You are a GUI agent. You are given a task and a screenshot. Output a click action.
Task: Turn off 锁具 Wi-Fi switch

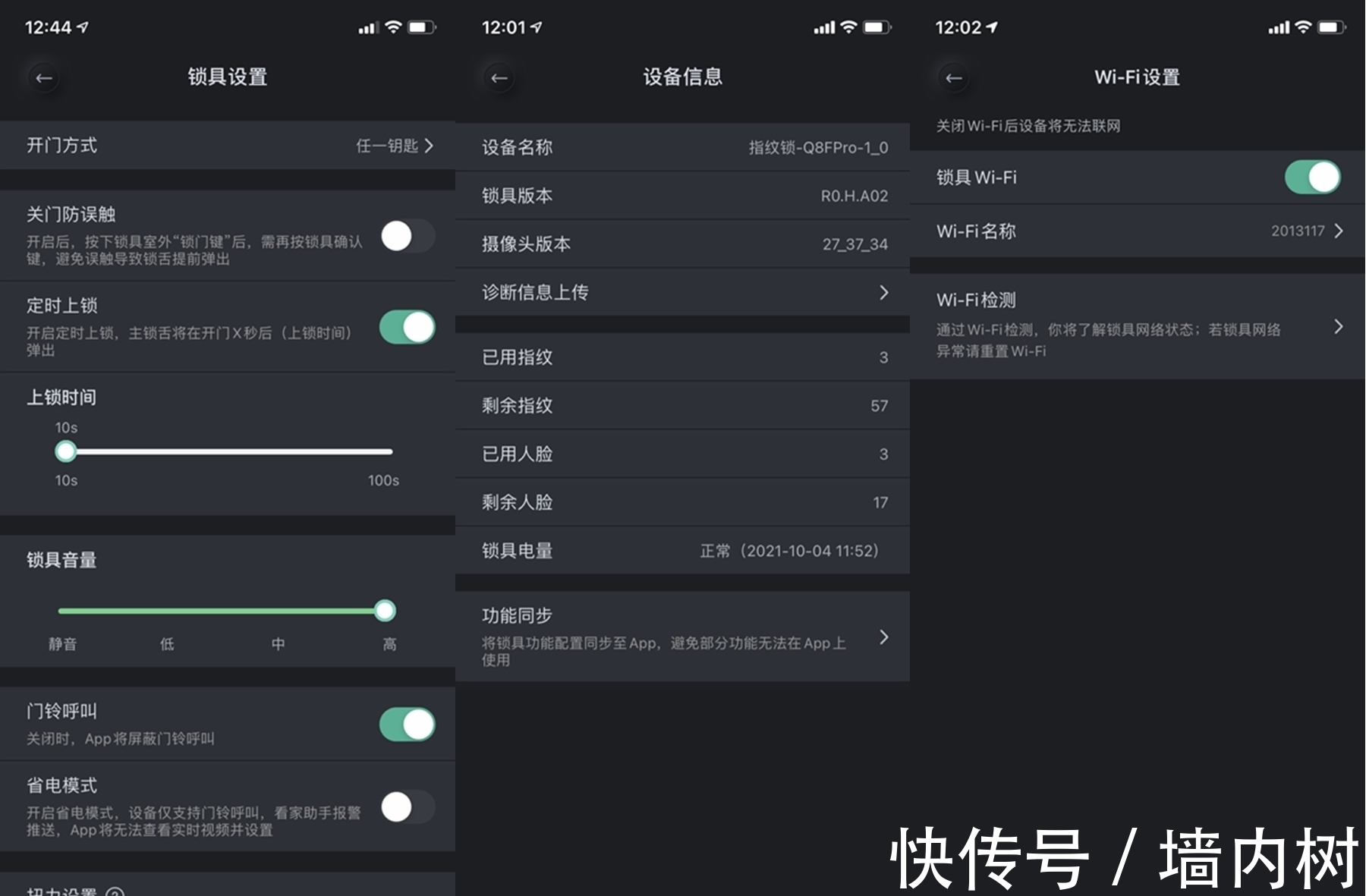(1313, 177)
